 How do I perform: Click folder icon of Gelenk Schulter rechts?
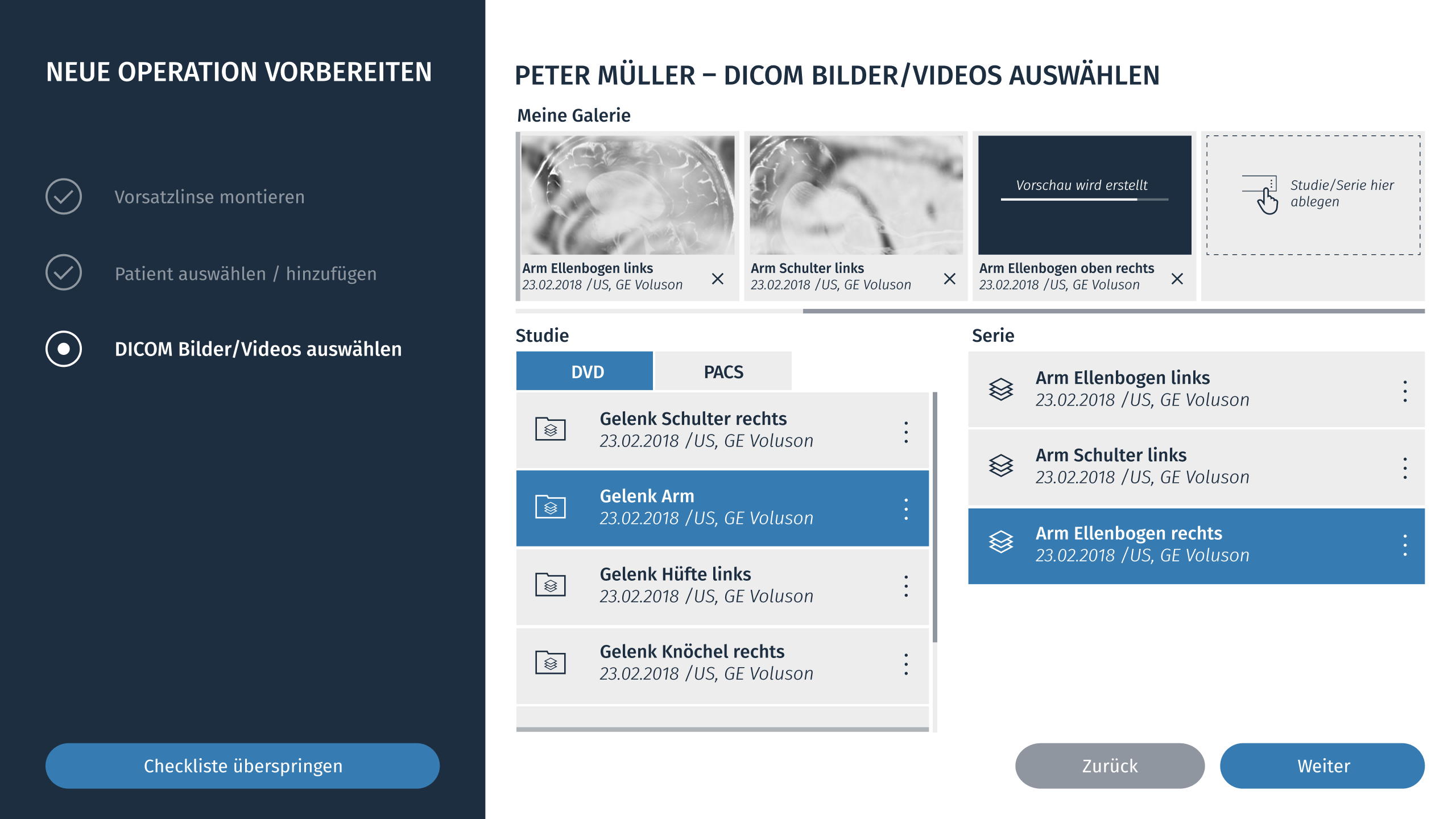pyautogui.click(x=550, y=429)
